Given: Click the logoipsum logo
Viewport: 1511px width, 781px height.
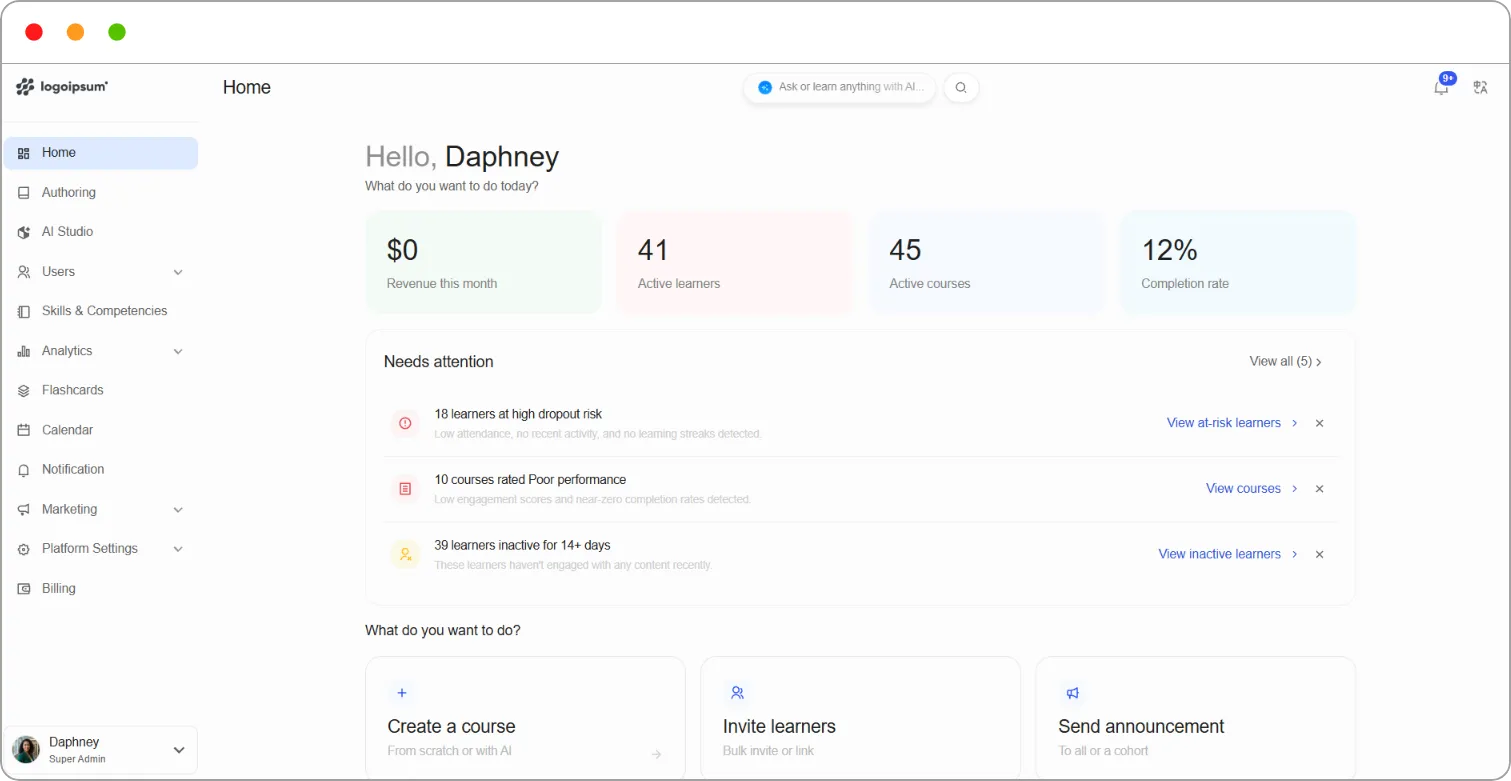Looking at the screenshot, I should (x=62, y=87).
